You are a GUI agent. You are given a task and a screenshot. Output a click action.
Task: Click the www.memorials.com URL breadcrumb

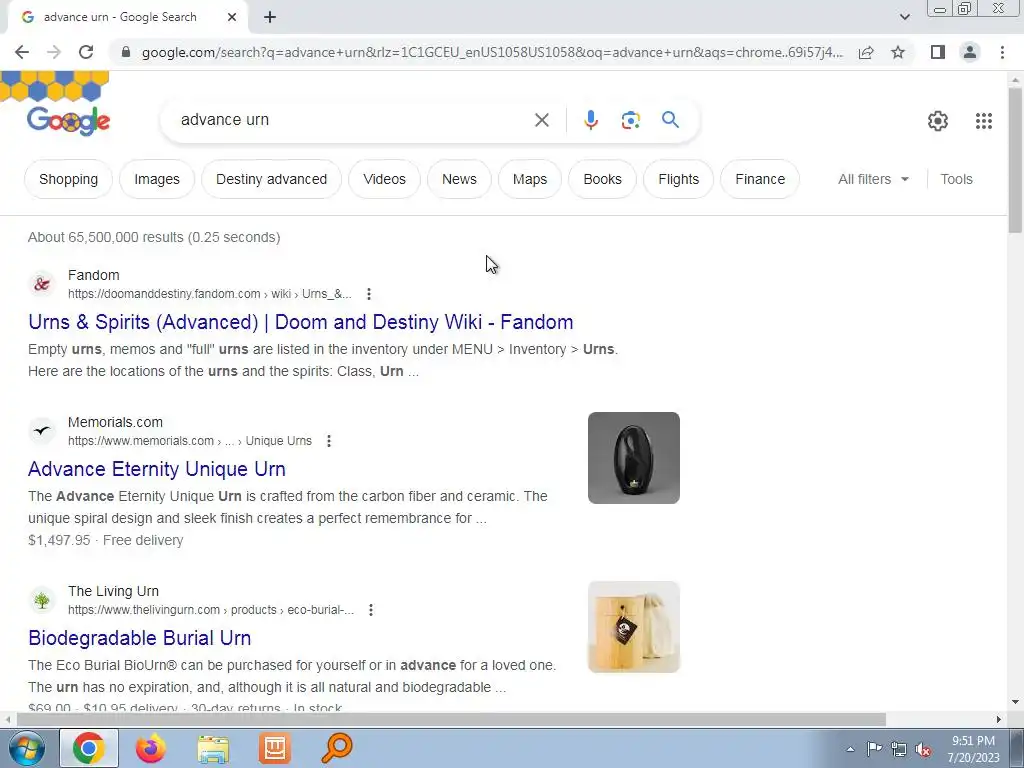coord(189,441)
